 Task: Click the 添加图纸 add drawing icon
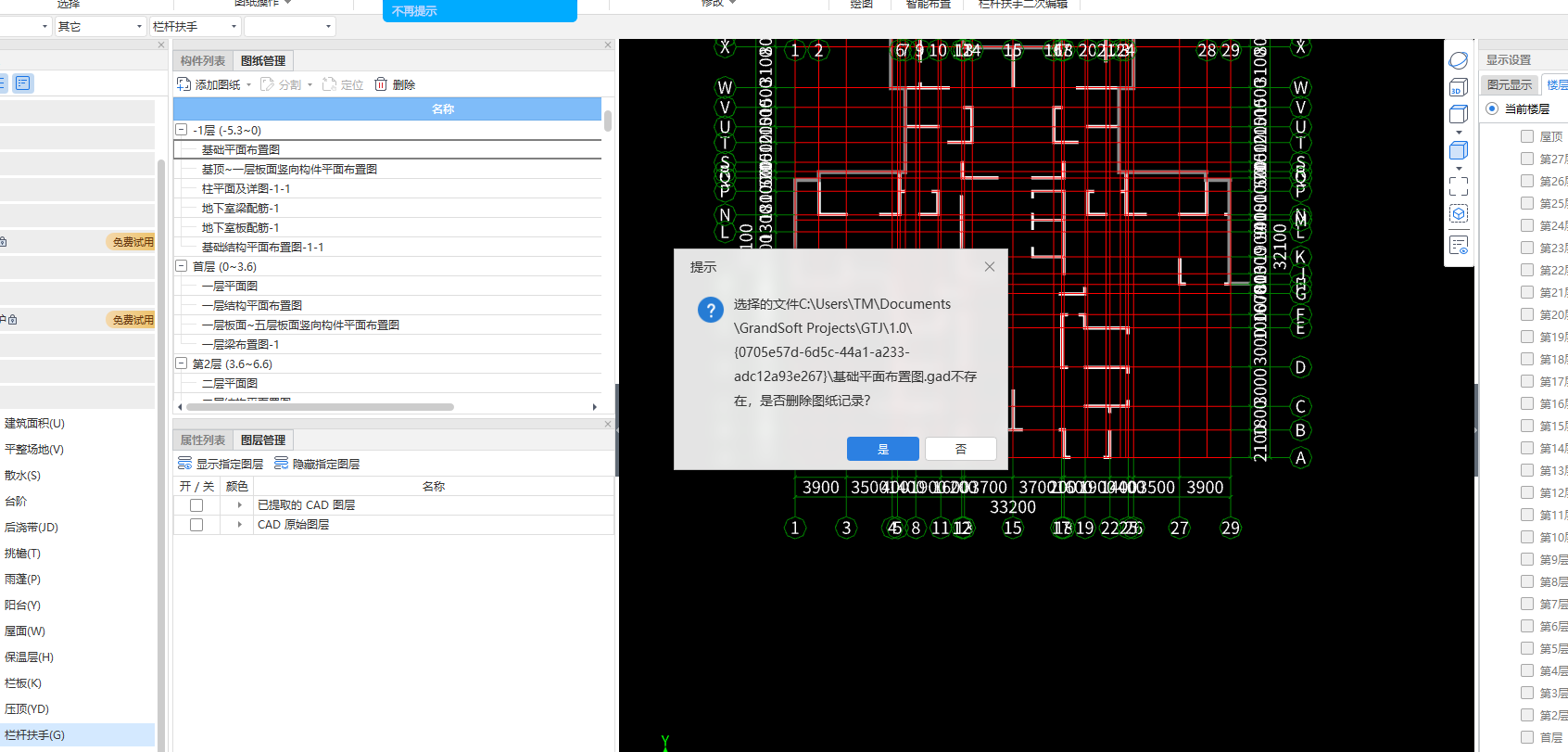tap(183, 84)
